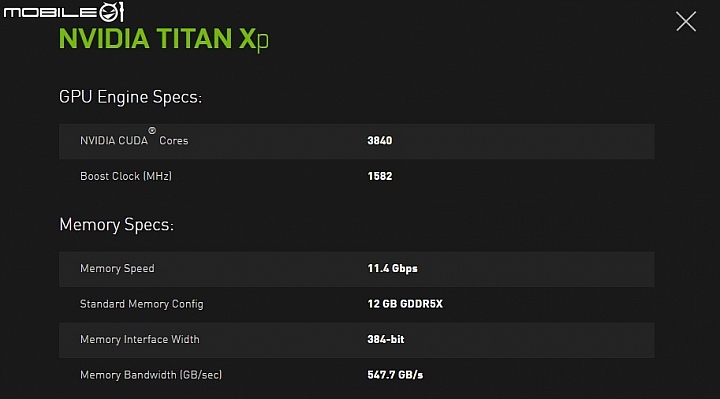This screenshot has width=720, height=399.
Task: Click the 12 GB GDDR5X value
Action: click(x=405, y=304)
